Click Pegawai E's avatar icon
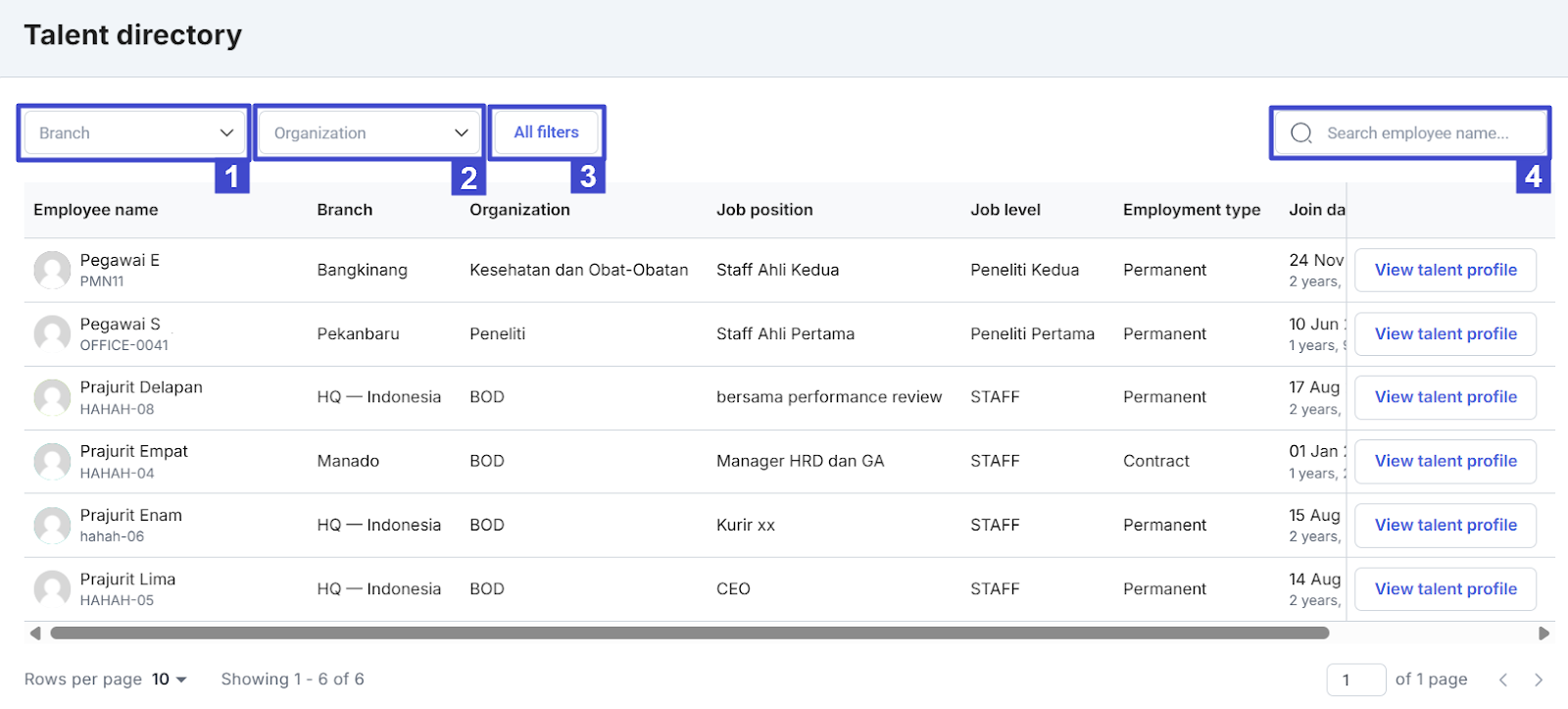 point(52,270)
